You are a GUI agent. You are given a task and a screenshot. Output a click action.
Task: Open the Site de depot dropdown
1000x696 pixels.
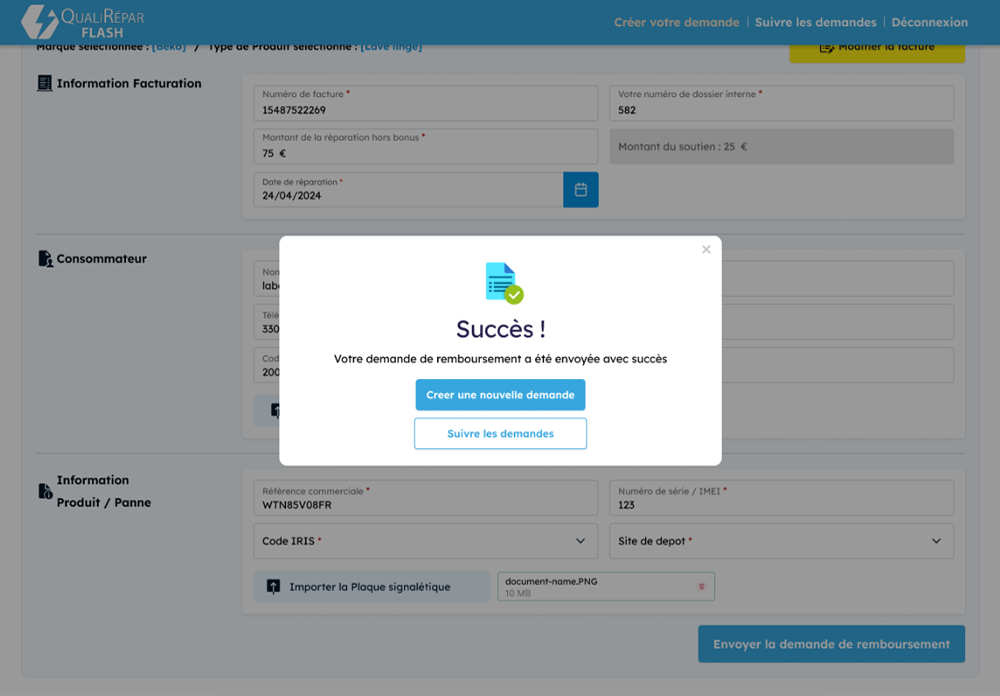[x=781, y=541]
